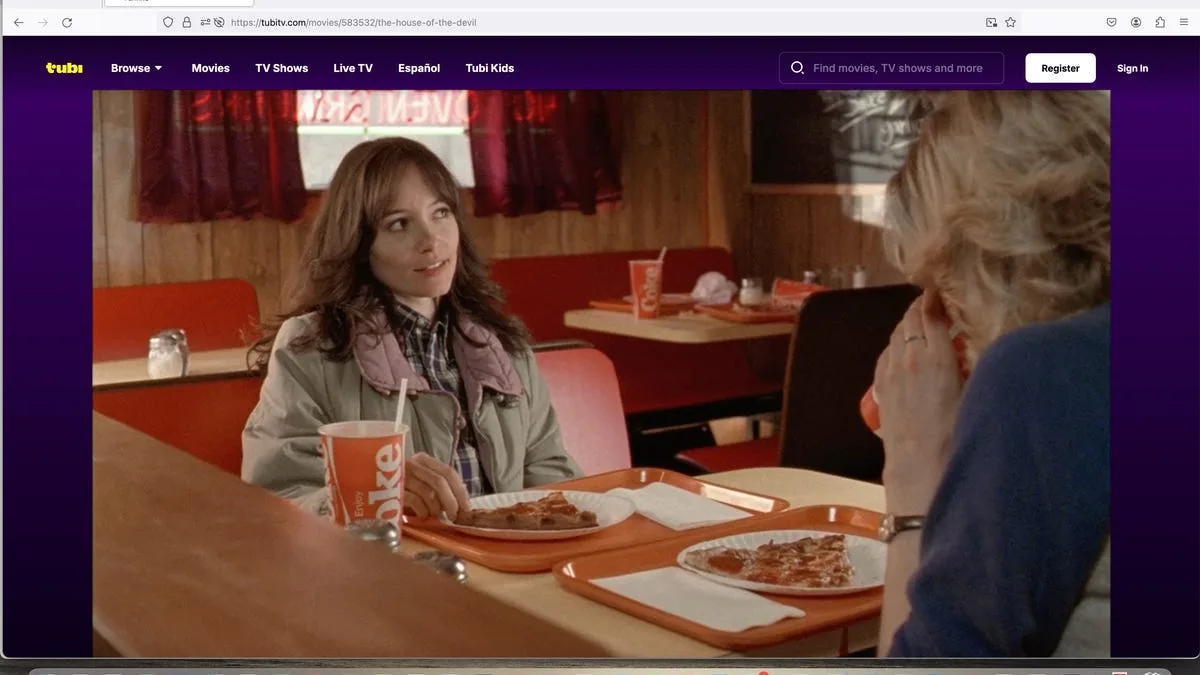1200x675 pixels.
Task: Open the Tubi Kids section
Action: 489,68
